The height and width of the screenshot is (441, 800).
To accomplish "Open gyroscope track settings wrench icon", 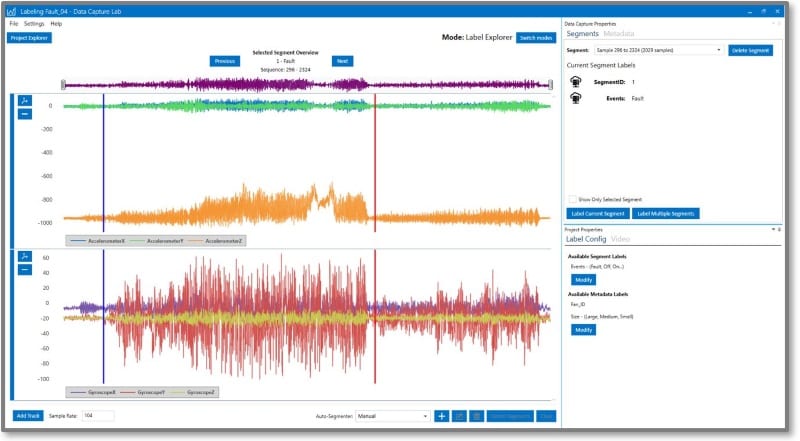I will click(25, 256).
